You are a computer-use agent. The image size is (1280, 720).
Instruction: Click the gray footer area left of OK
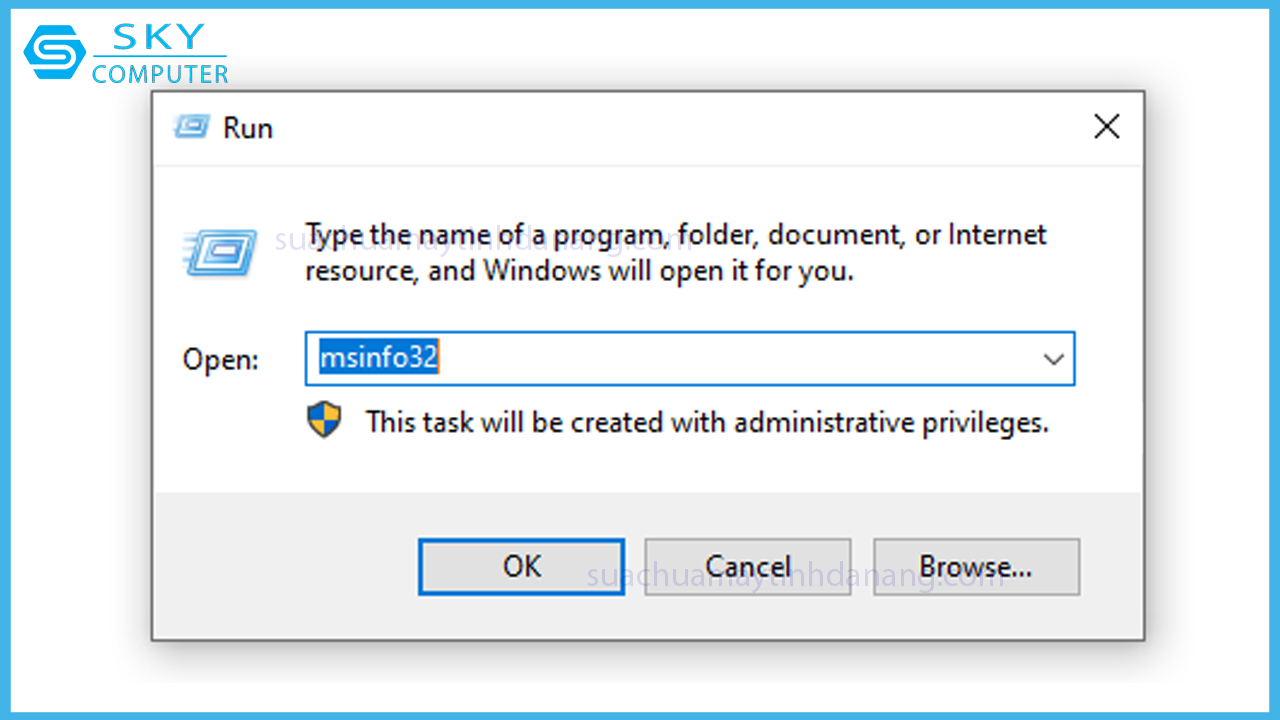point(285,567)
